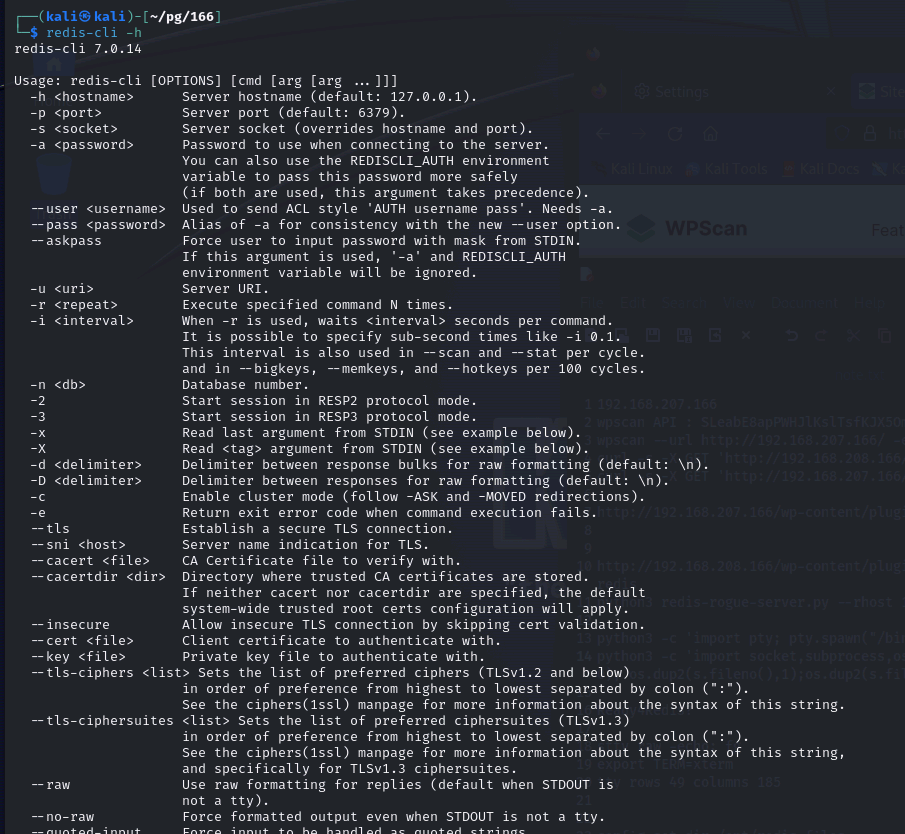
Task: Click the '-s <socket>' option text
Action: pyautogui.click(x=74, y=129)
